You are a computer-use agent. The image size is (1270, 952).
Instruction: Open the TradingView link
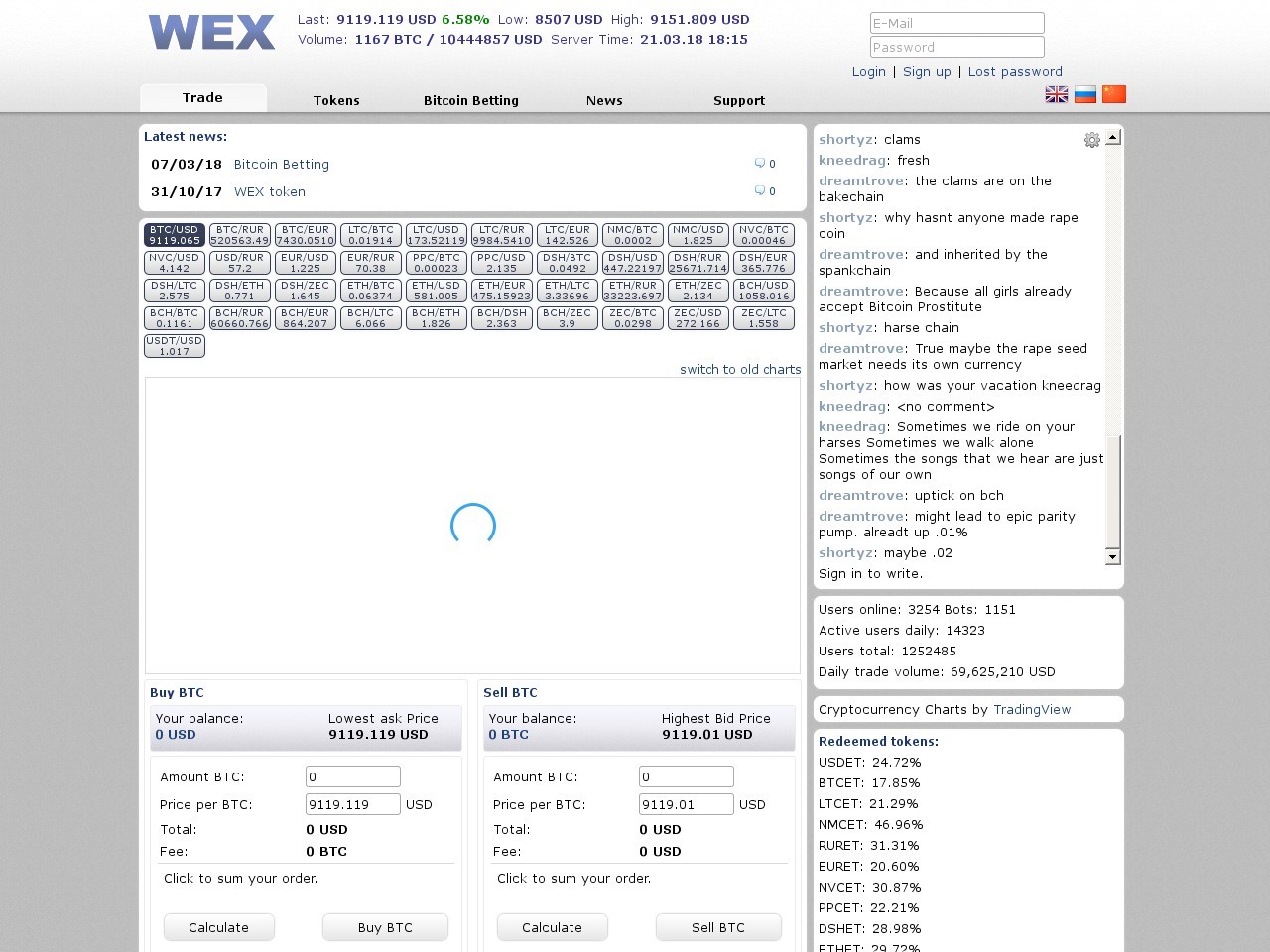click(1033, 709)
